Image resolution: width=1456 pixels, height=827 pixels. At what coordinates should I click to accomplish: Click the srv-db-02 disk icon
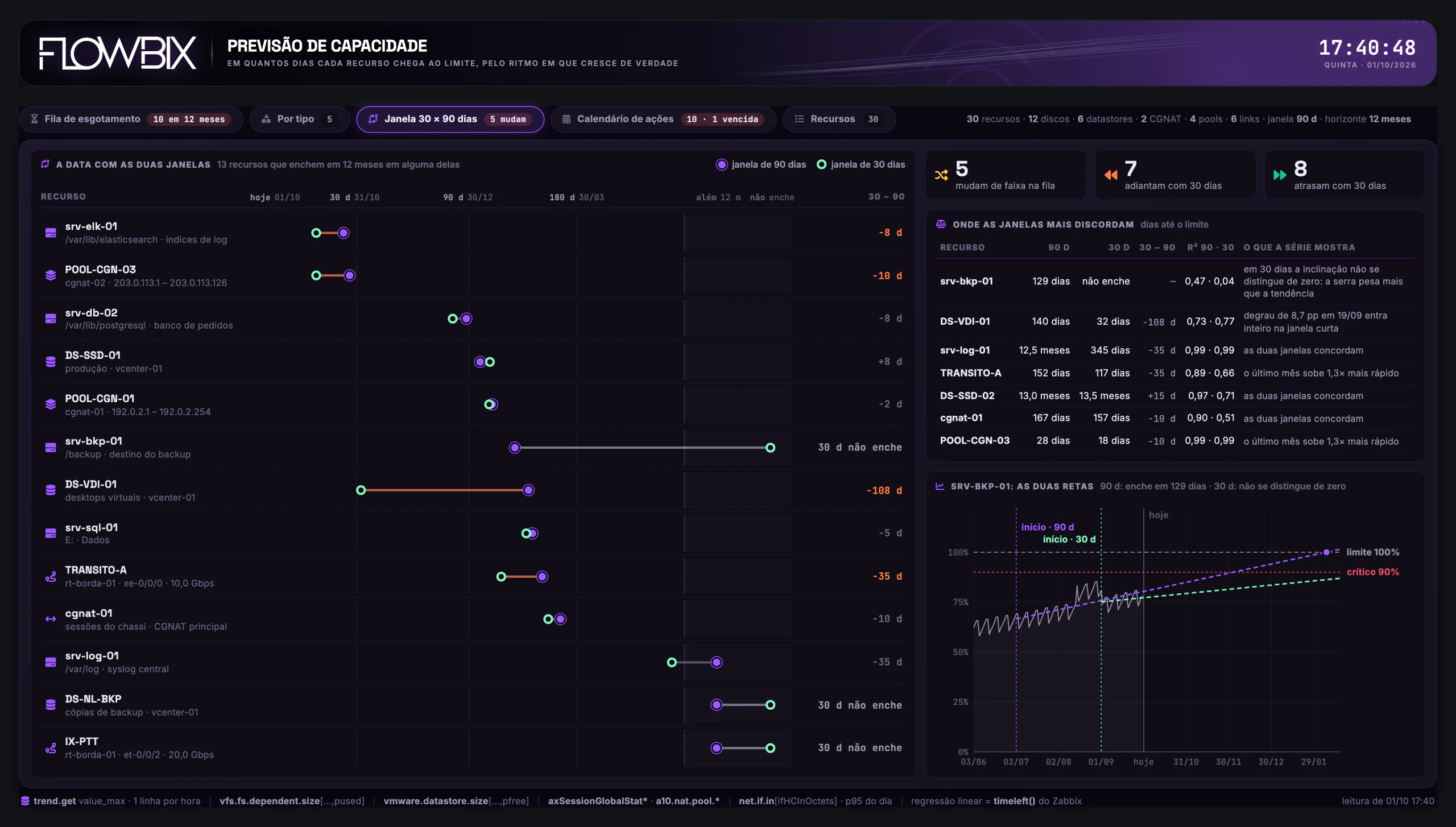tap(51, 319)
